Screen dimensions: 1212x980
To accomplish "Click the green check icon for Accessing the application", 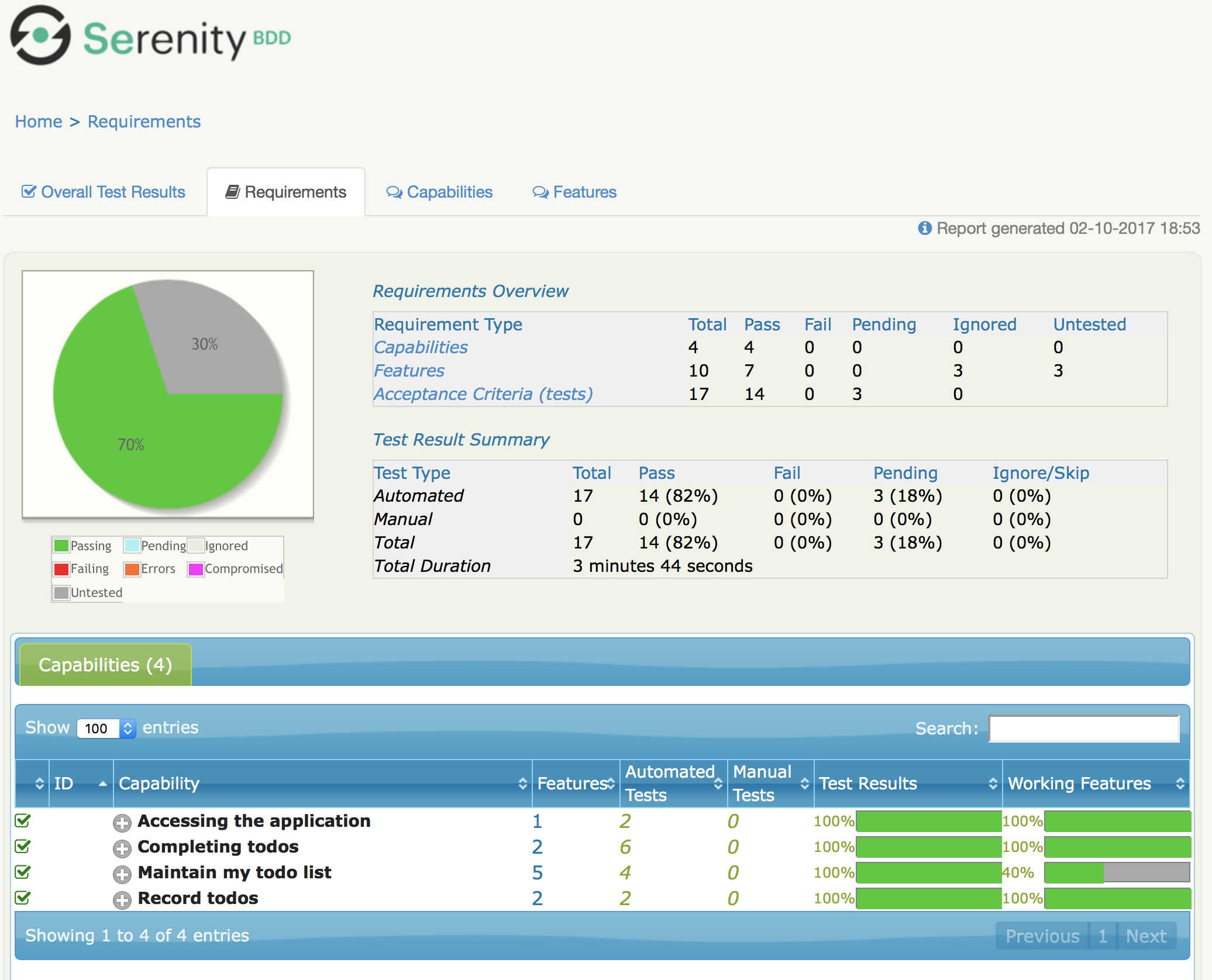I will 23,820.
